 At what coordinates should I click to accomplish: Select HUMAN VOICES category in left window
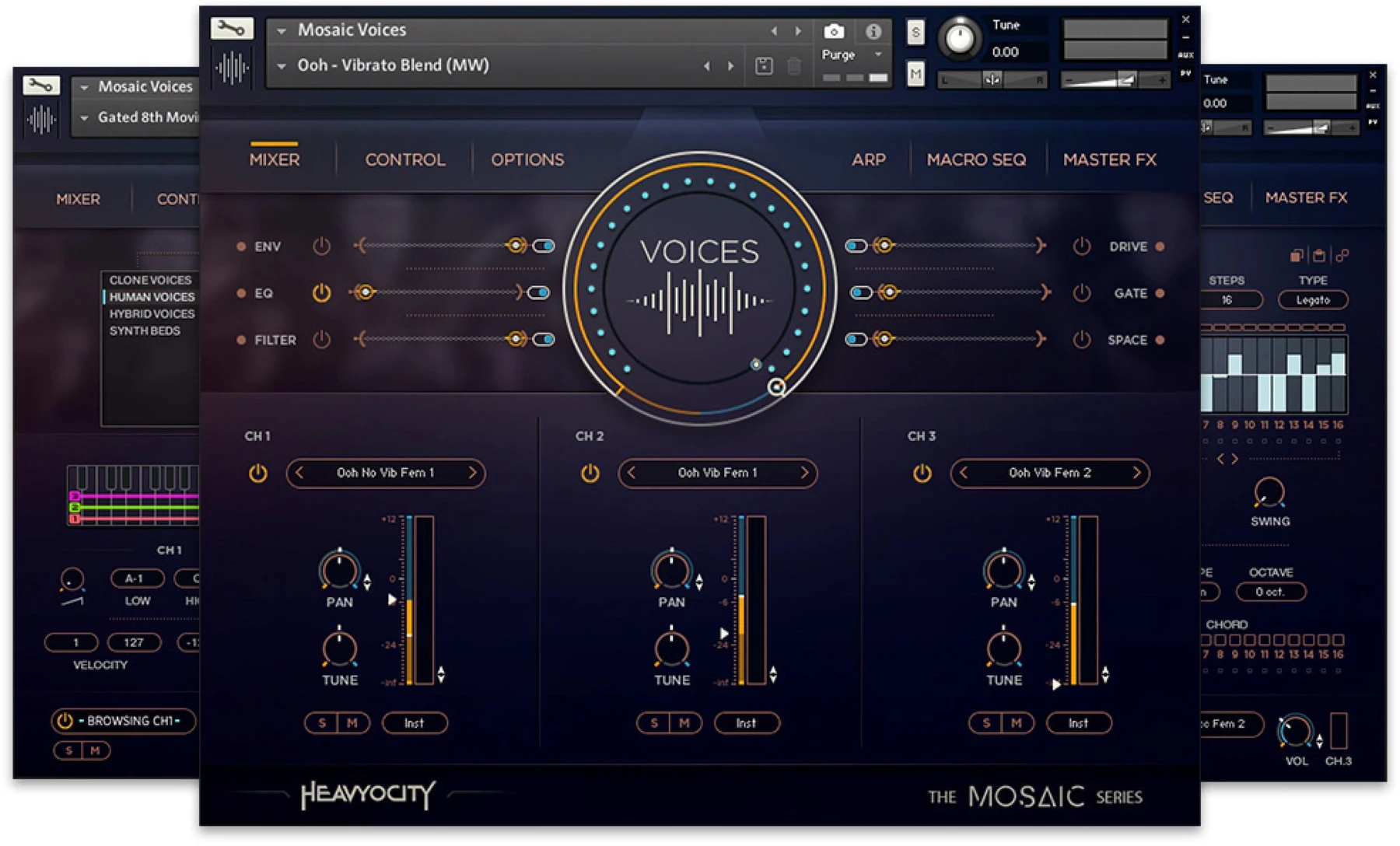(152, 297)
